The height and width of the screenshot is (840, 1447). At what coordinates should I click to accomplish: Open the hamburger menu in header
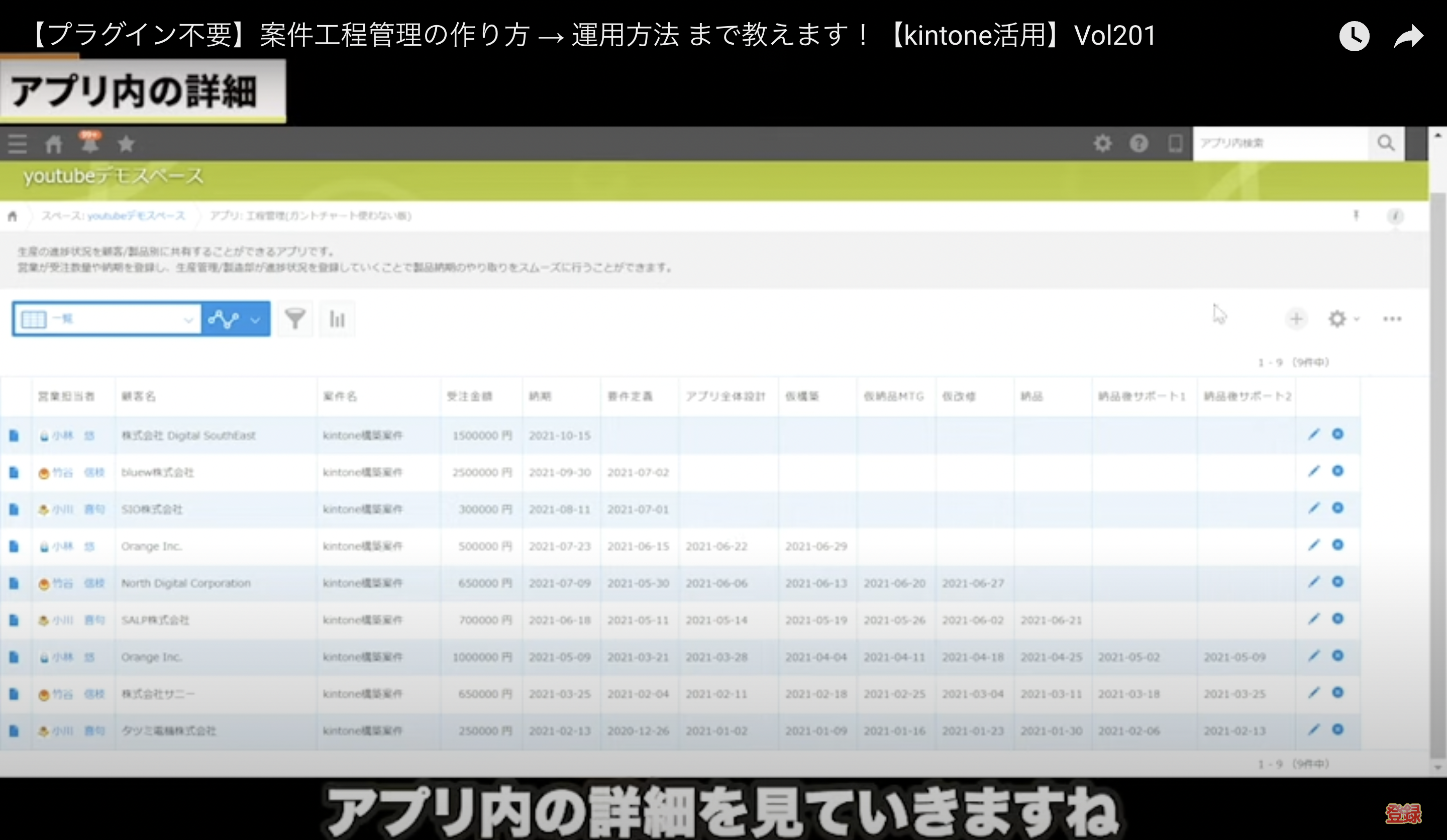17,144
